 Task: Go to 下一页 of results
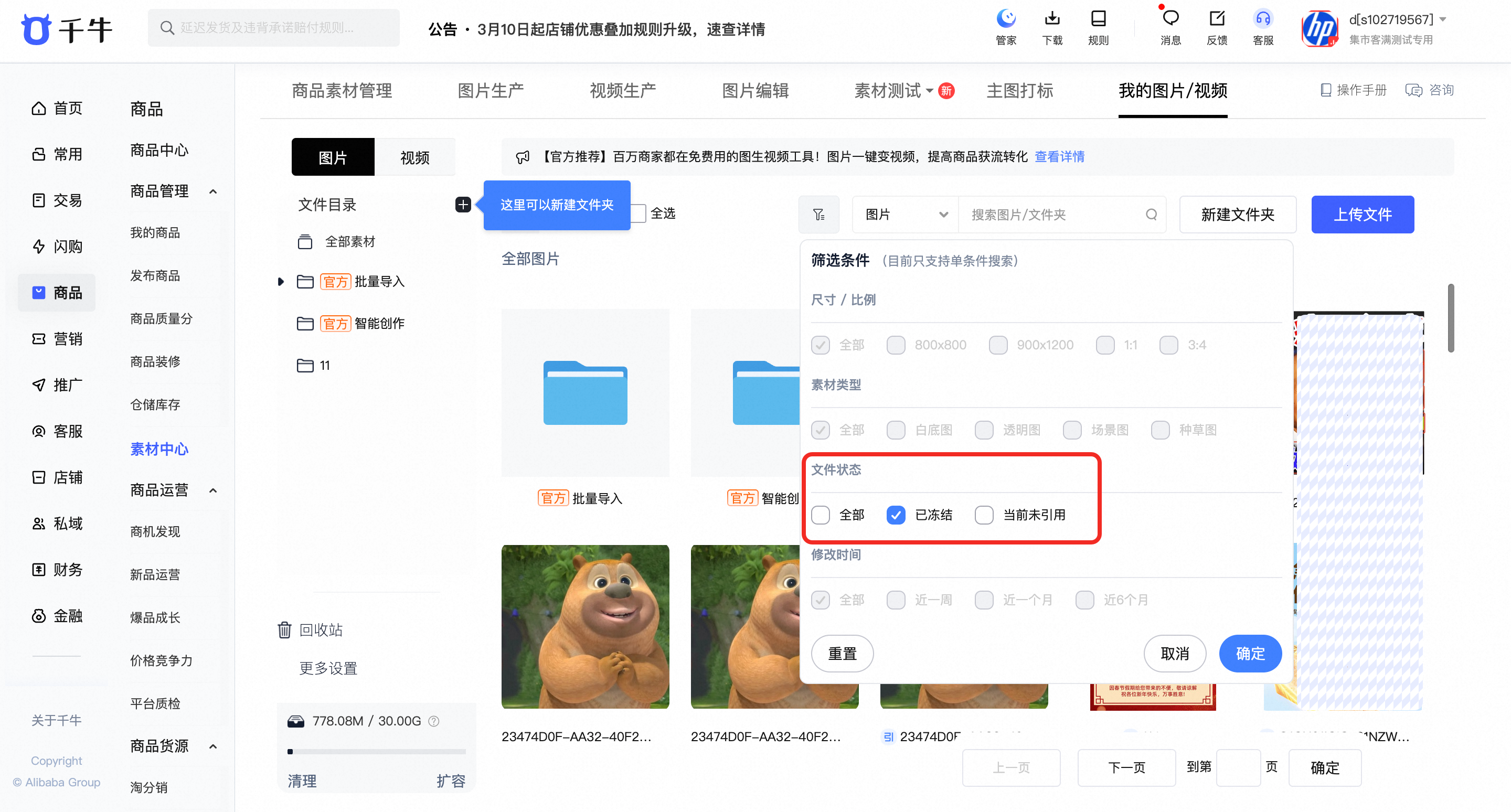[1126, 767]
